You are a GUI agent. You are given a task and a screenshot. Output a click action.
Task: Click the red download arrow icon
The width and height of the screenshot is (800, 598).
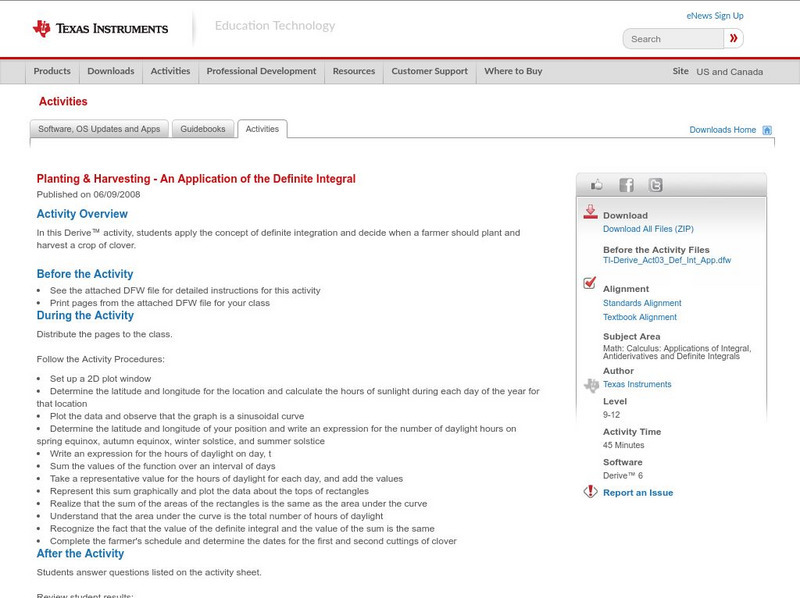tap(590, 212)
